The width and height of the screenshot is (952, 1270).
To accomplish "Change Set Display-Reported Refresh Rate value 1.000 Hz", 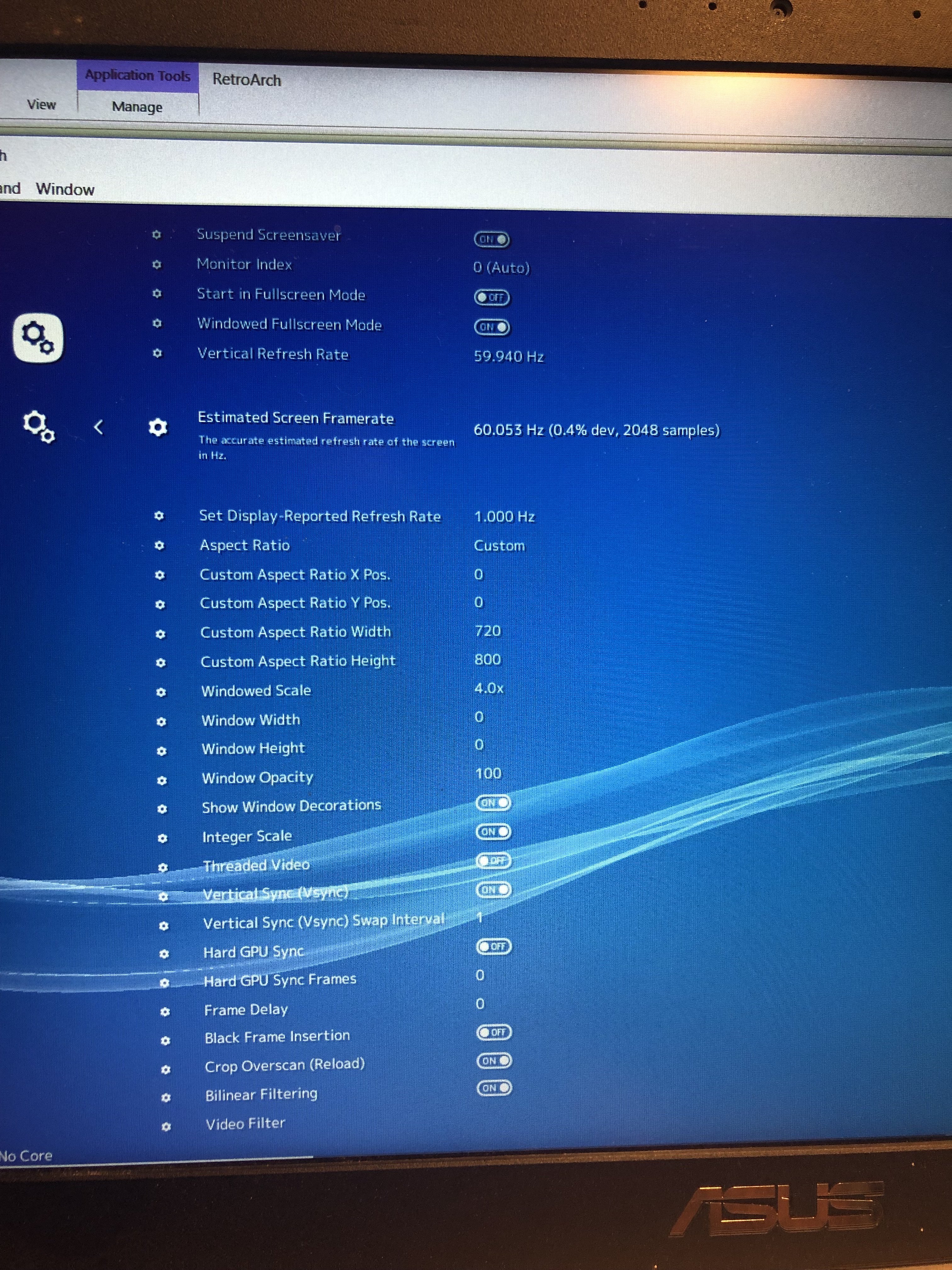I will point(504,517).
